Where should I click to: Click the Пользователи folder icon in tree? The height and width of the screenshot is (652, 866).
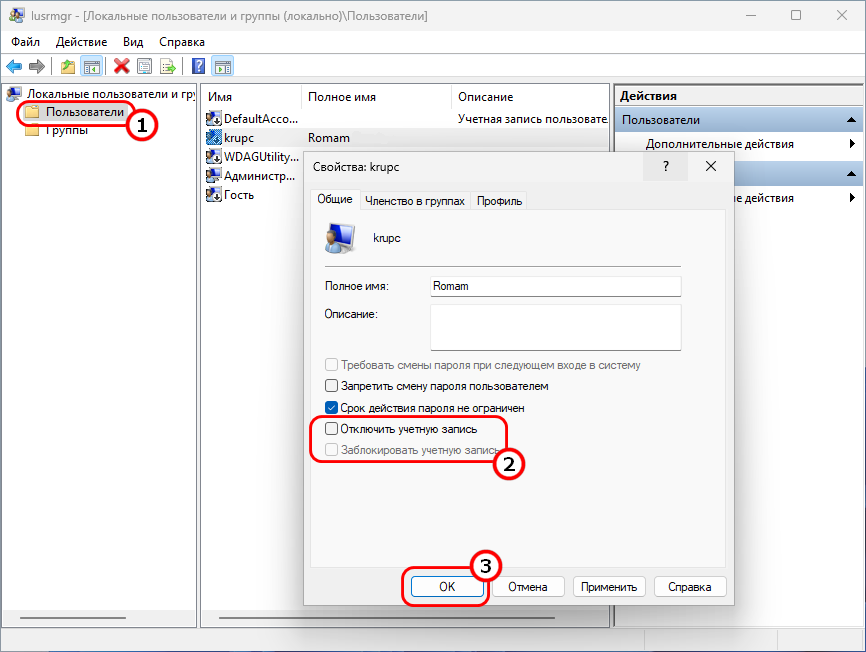tap(32, 112)
